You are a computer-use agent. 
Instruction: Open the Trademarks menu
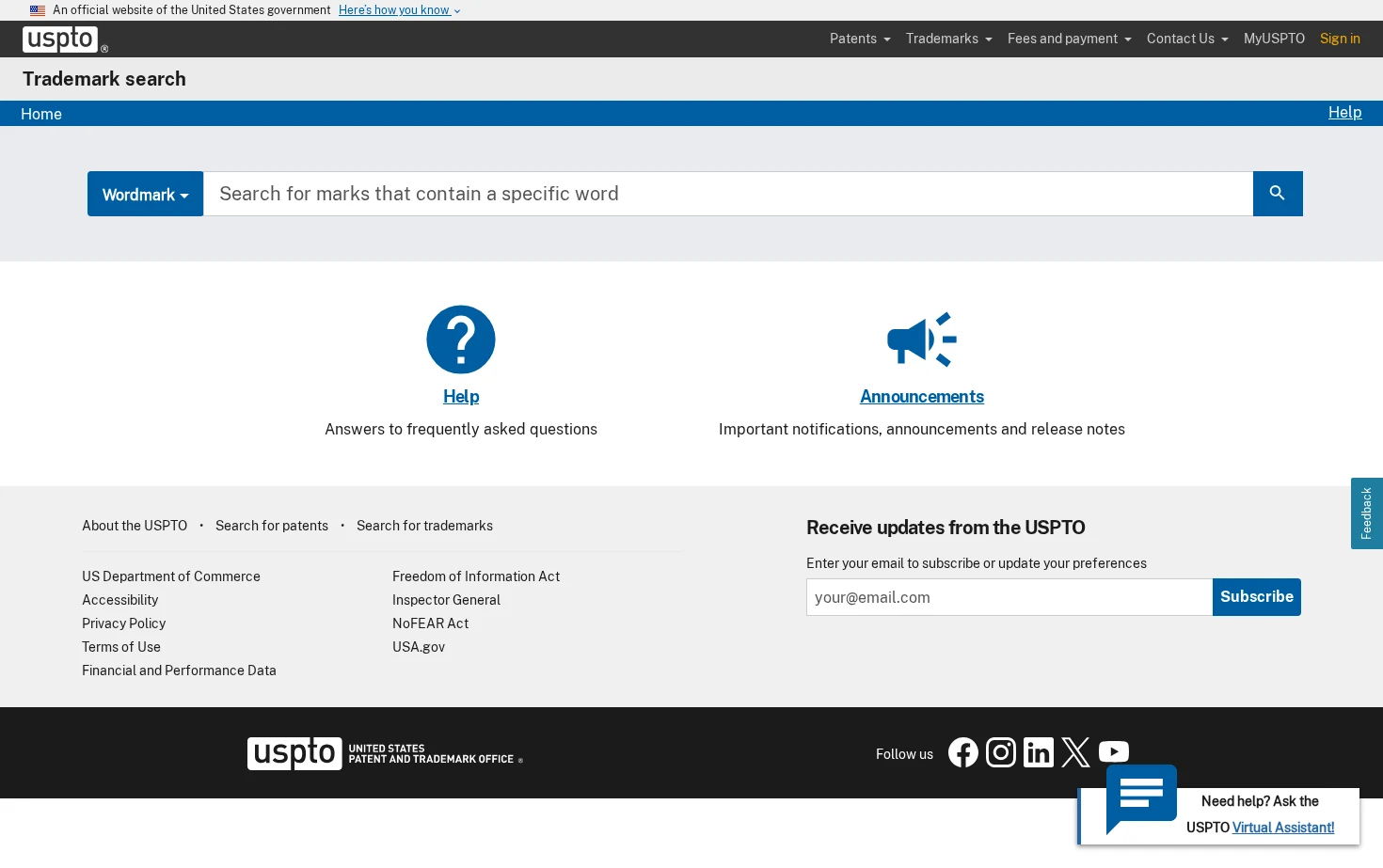point(949,39)
